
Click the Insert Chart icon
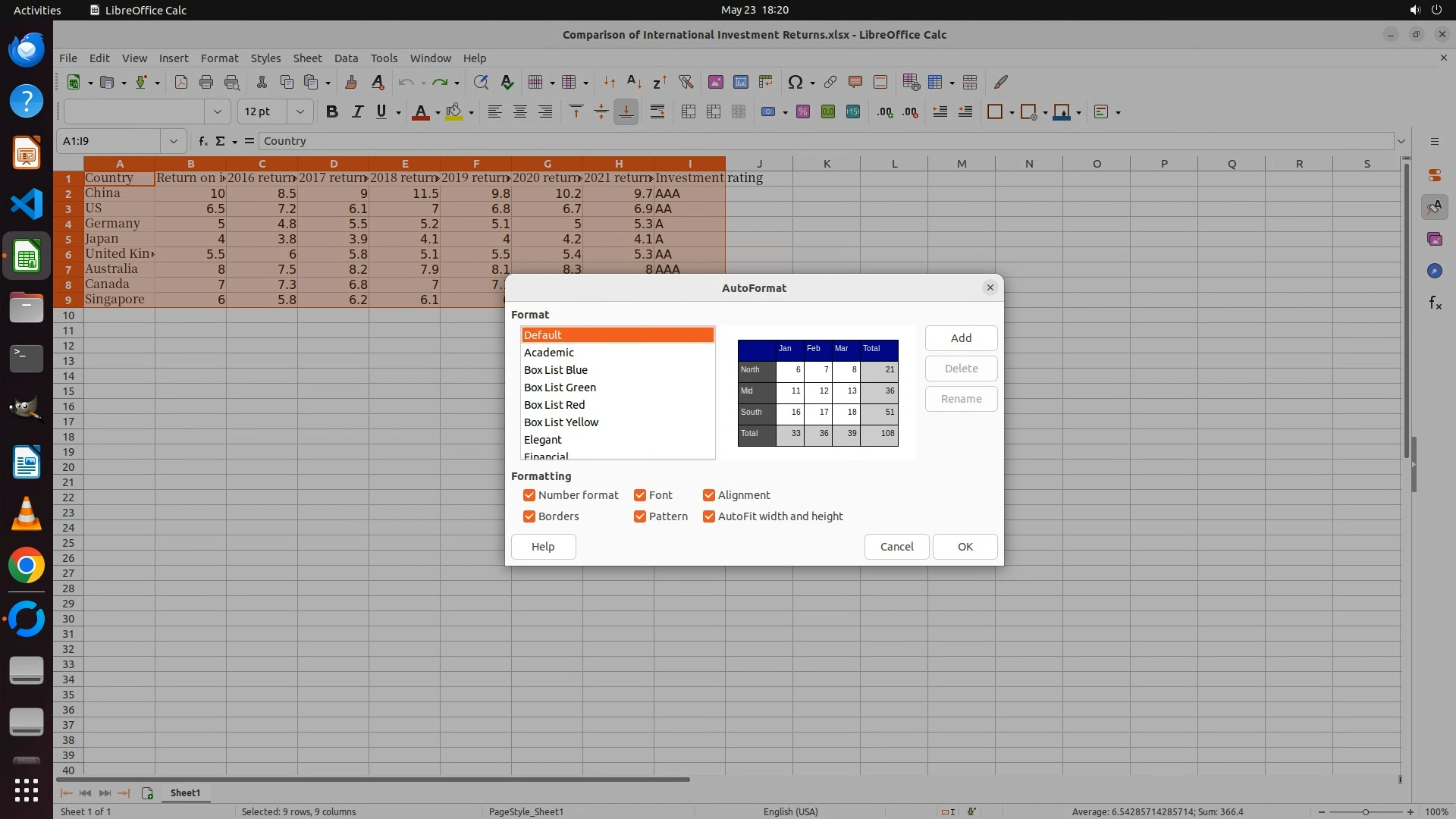click(x=740, y=82)
